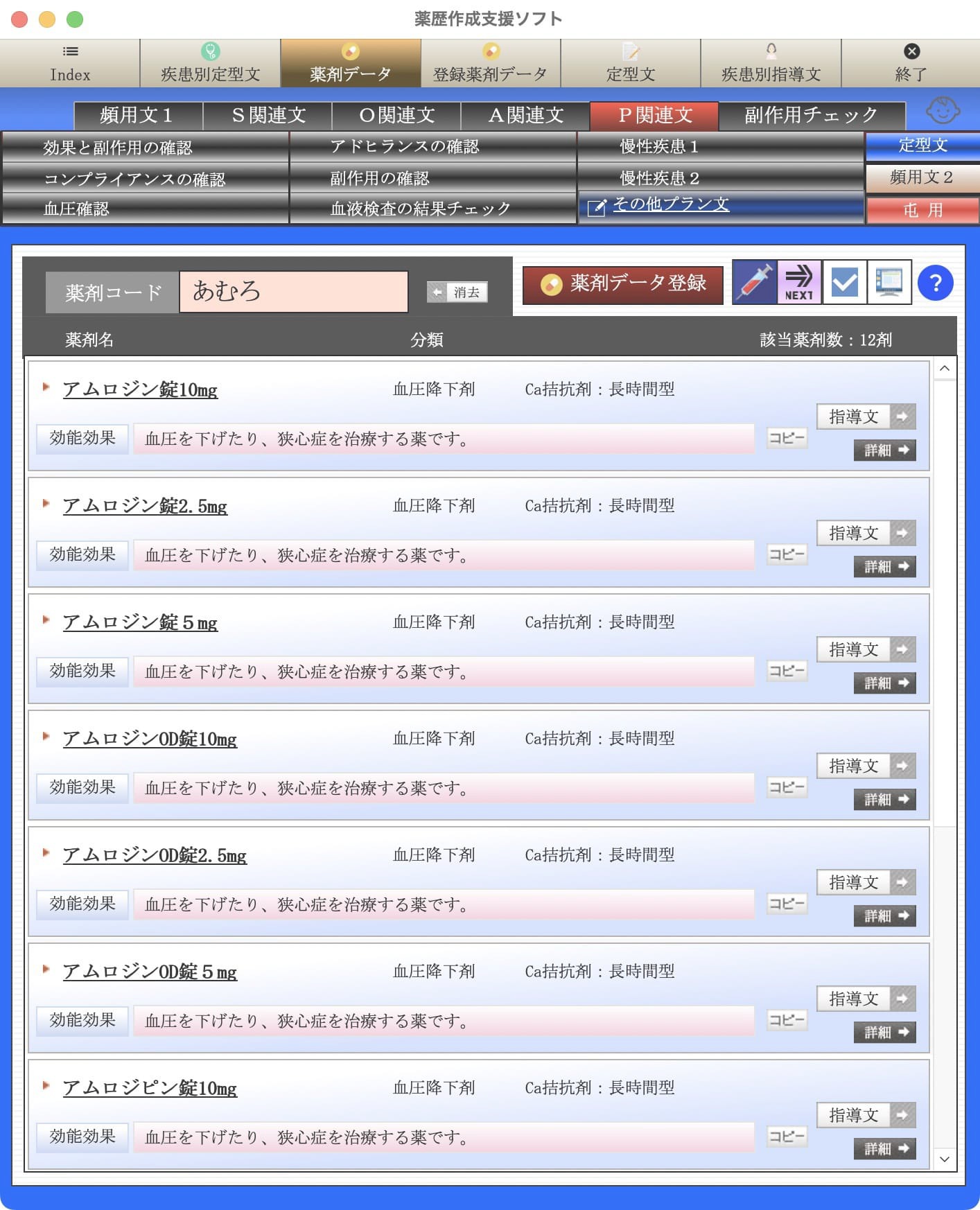Open アムロジン錠2.5mg drug link
The width and height of the screenshot is (980, 1210).
tap(145, 506)
